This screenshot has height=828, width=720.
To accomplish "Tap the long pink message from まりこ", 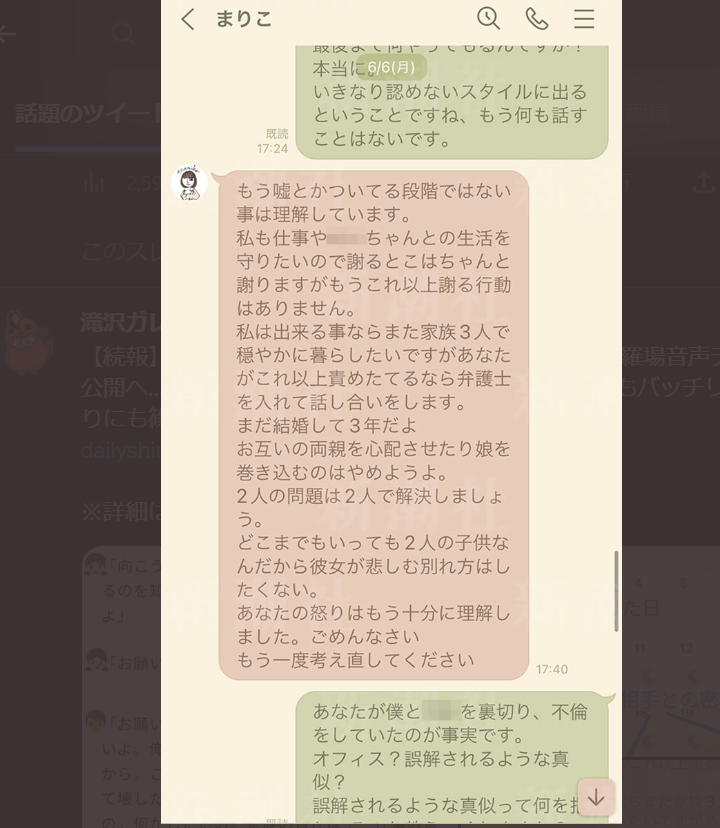I will tap(373, 425).
